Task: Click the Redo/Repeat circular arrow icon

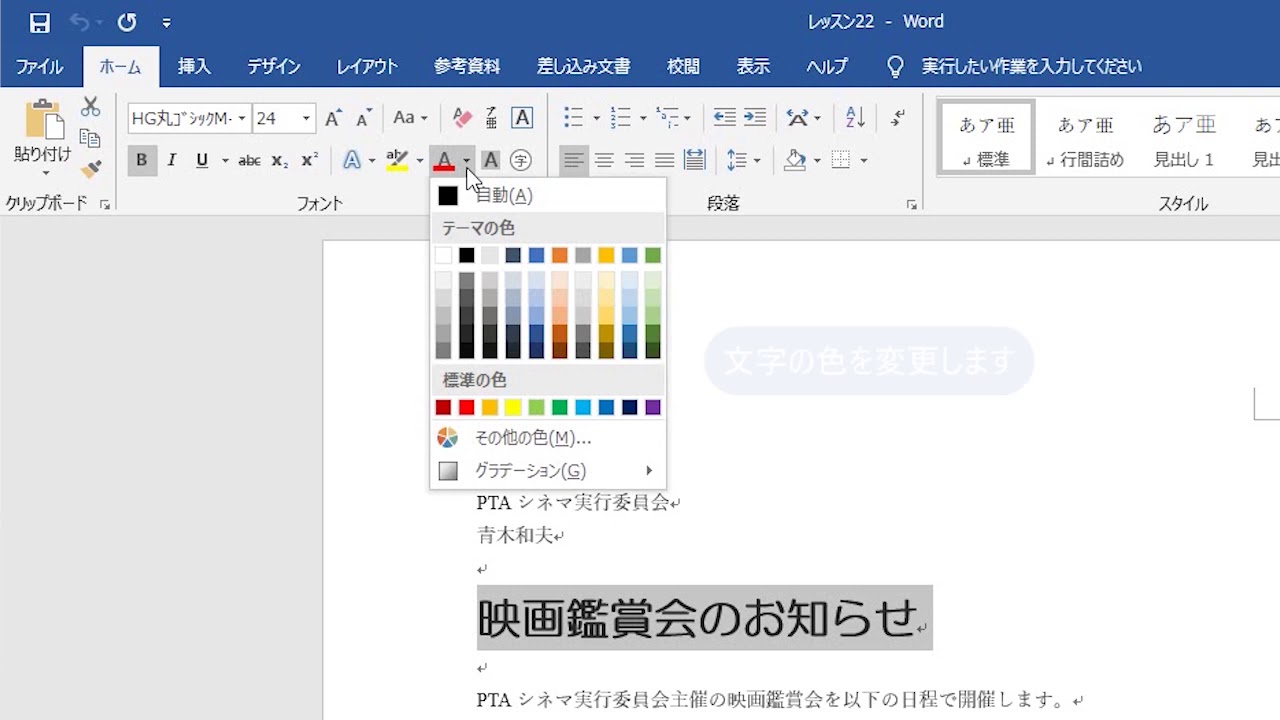Action: tap(127, 22)
